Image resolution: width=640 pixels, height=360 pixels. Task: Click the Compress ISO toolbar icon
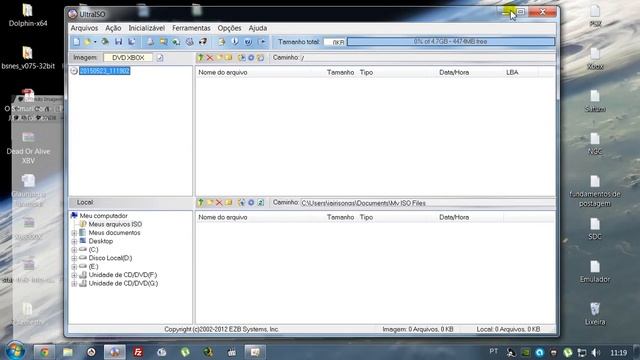[x=176, y=42]
